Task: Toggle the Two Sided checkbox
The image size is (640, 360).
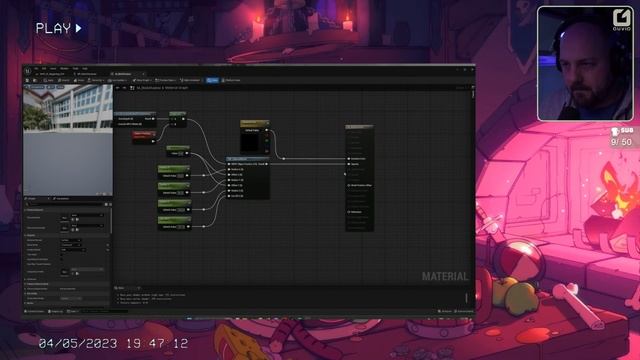Action: pos(62,255)
